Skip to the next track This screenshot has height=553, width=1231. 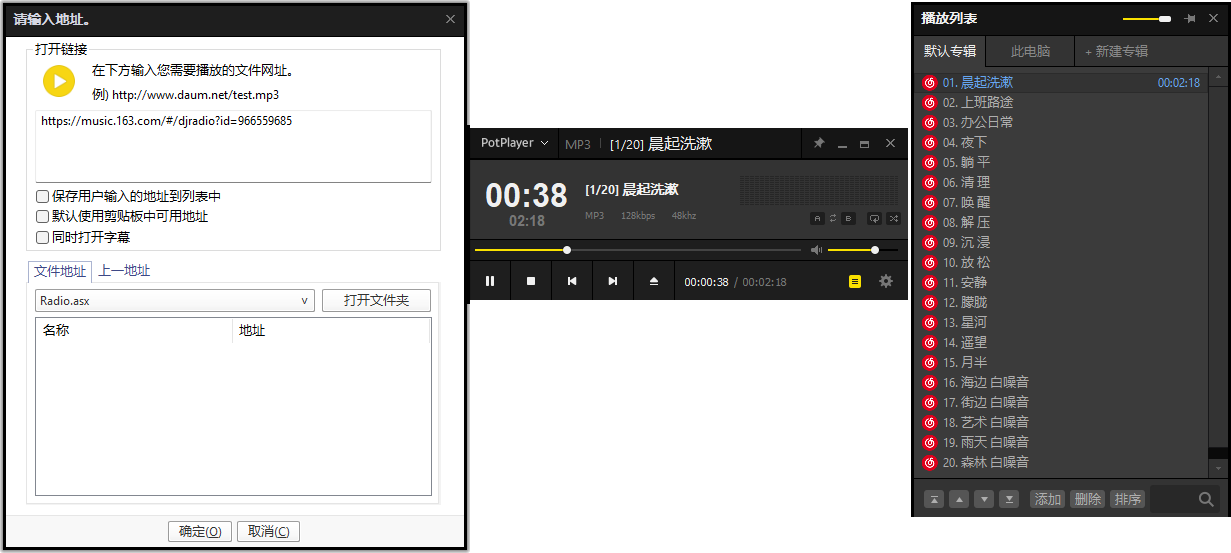613,281
